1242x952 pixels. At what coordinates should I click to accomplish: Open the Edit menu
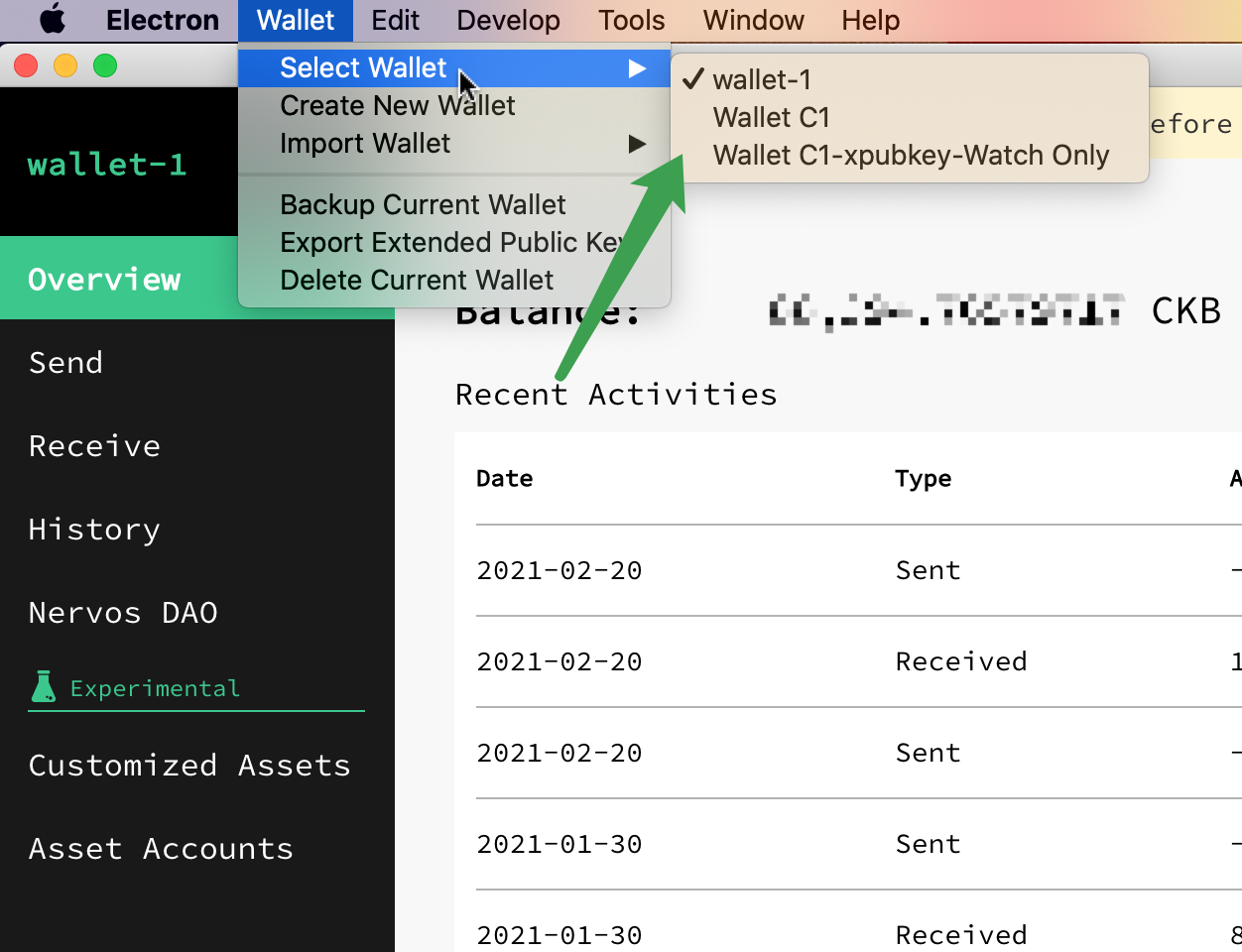point(395,20)
